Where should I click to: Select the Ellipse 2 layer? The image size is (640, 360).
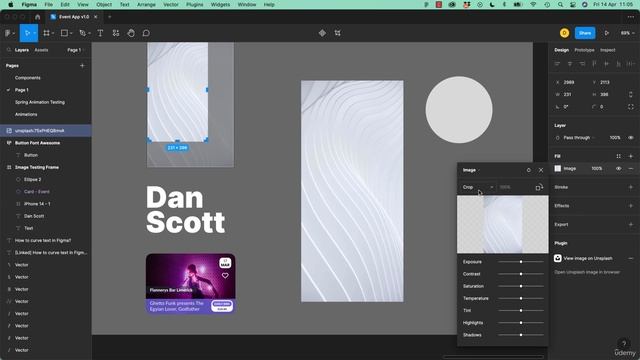pyautogui.click(x=32, y=179)
